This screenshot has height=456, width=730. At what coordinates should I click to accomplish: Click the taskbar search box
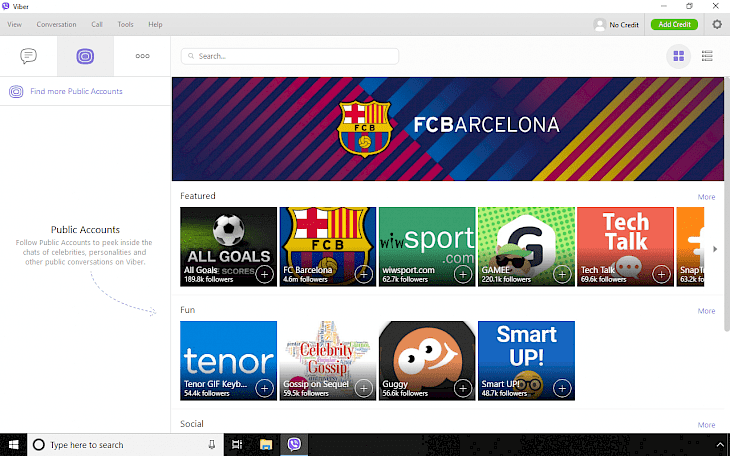[126, 445]
